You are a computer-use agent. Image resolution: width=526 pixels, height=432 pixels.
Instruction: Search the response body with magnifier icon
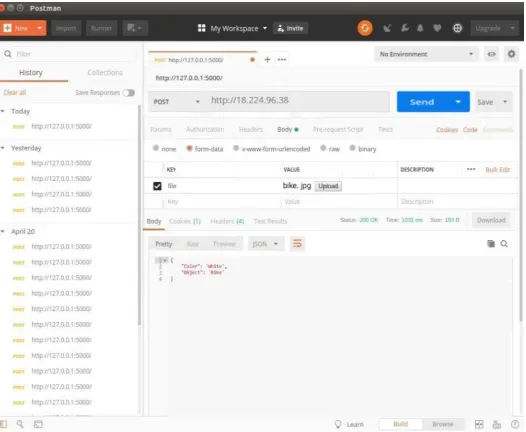pyautogui.click(x=504, y=244)
